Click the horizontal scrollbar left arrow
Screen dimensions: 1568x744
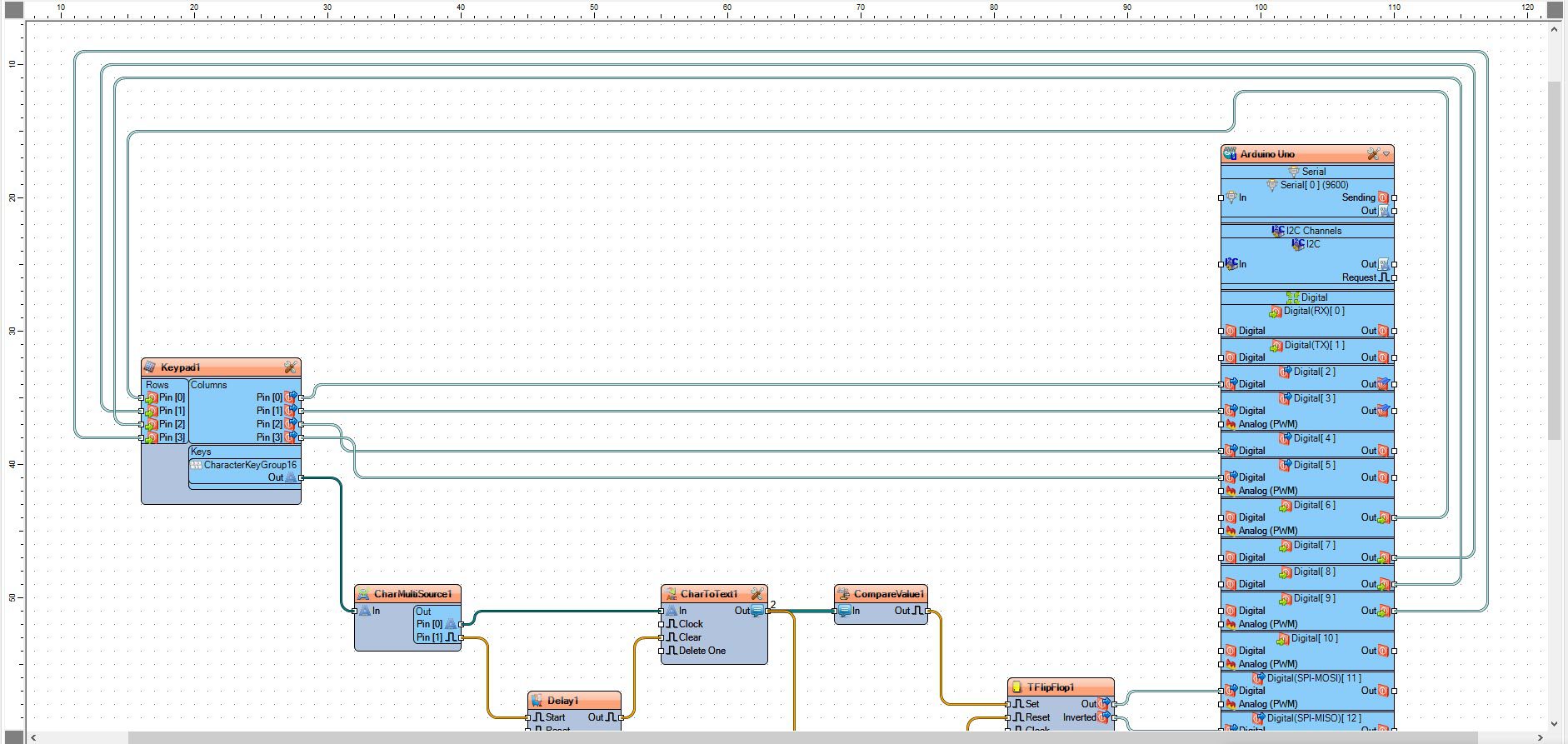[x=33, y=737]
